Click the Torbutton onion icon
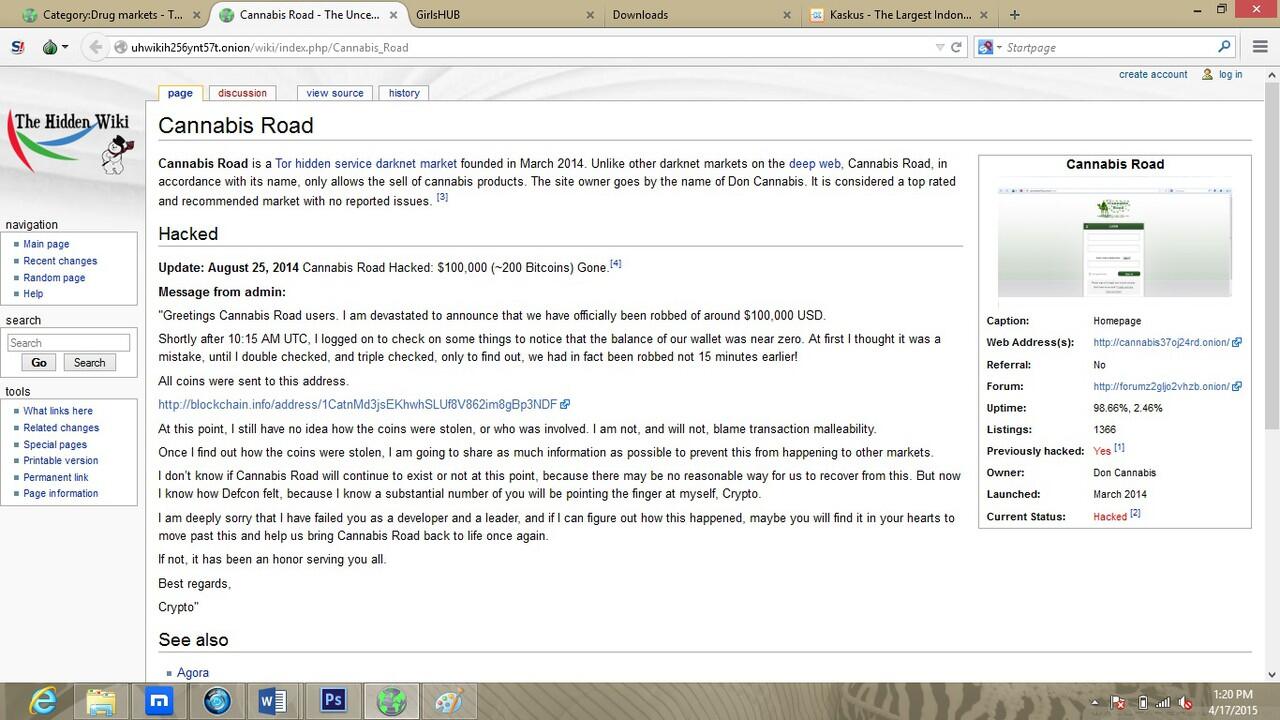Screen dimensions: 1280x720 [51, 47]
